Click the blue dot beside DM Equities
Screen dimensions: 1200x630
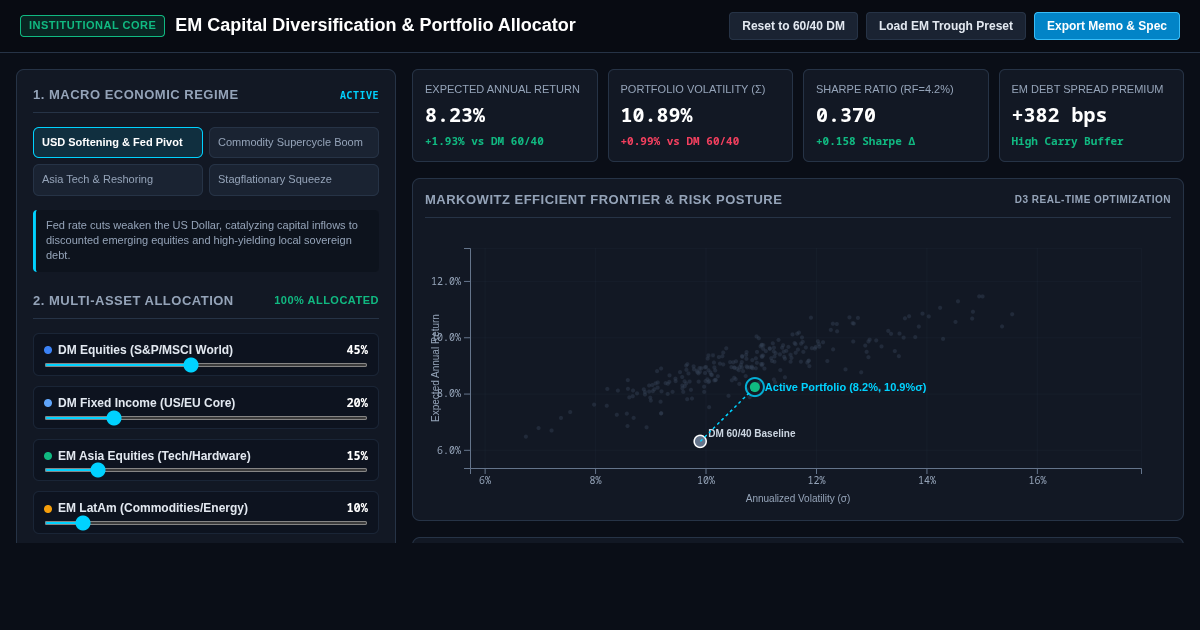click(48, 350)
